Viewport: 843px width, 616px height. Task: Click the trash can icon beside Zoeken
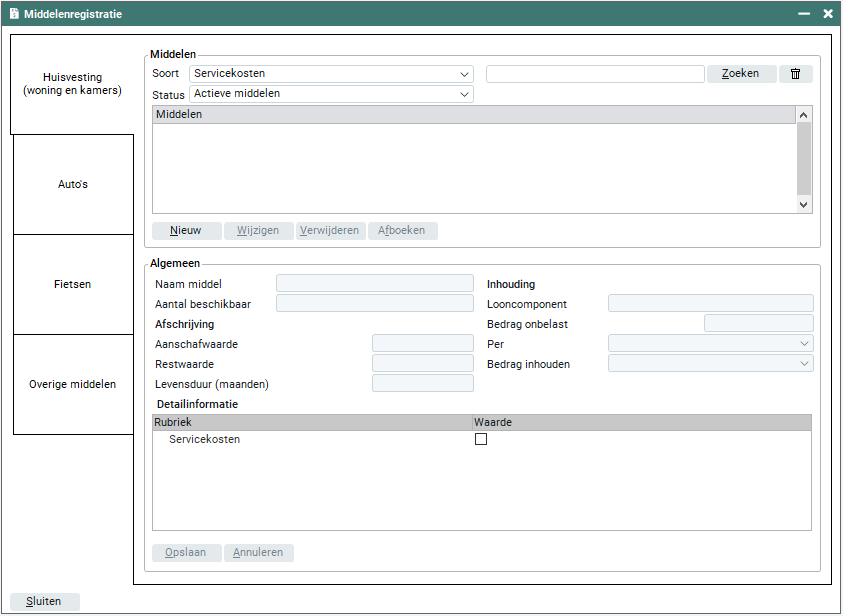coord(795,74)
